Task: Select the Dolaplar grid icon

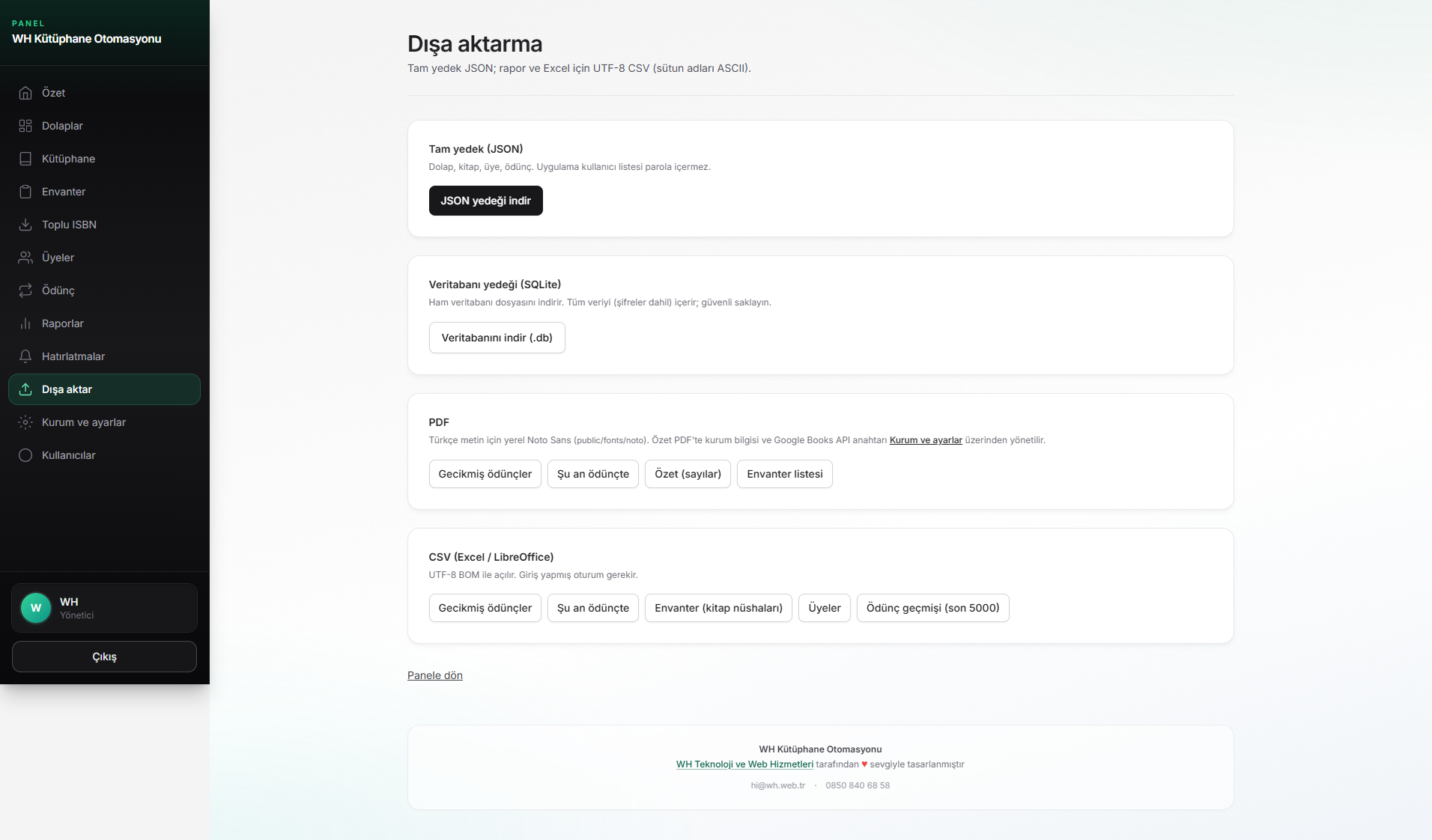Action: [25, 126]
